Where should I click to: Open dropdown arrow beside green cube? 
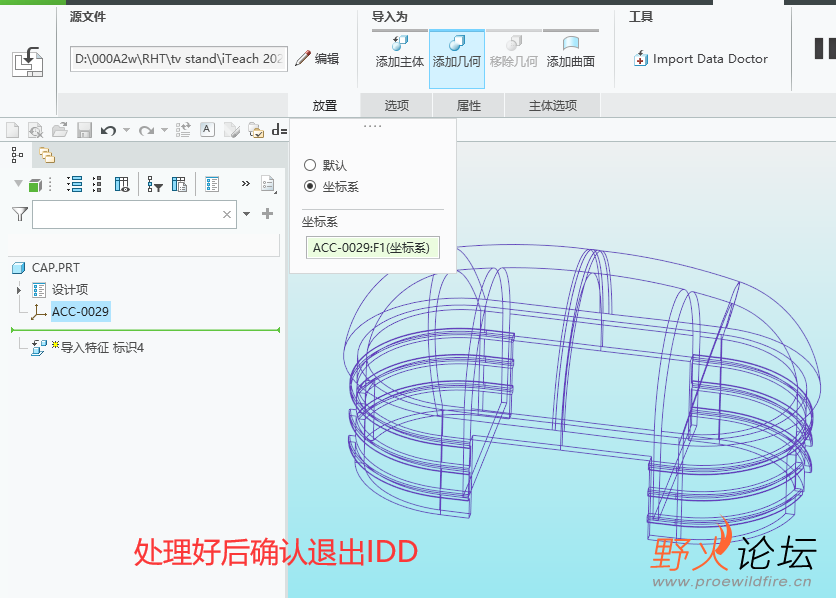pos(18,184)
